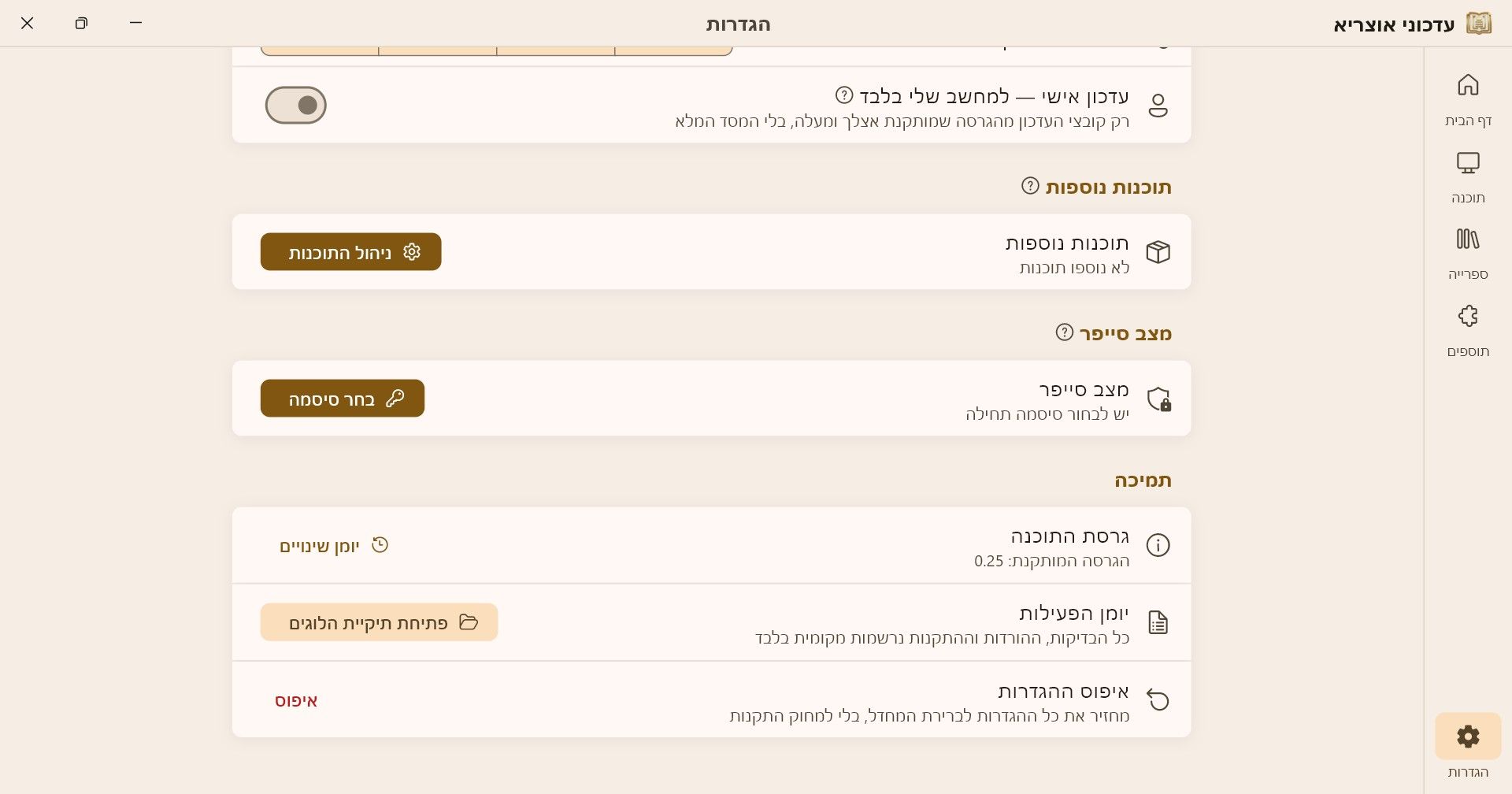Viewport: 1512px width, 794px height.
Task: Switch to the תוכנה sidebar section
Action: [1468, 176]
